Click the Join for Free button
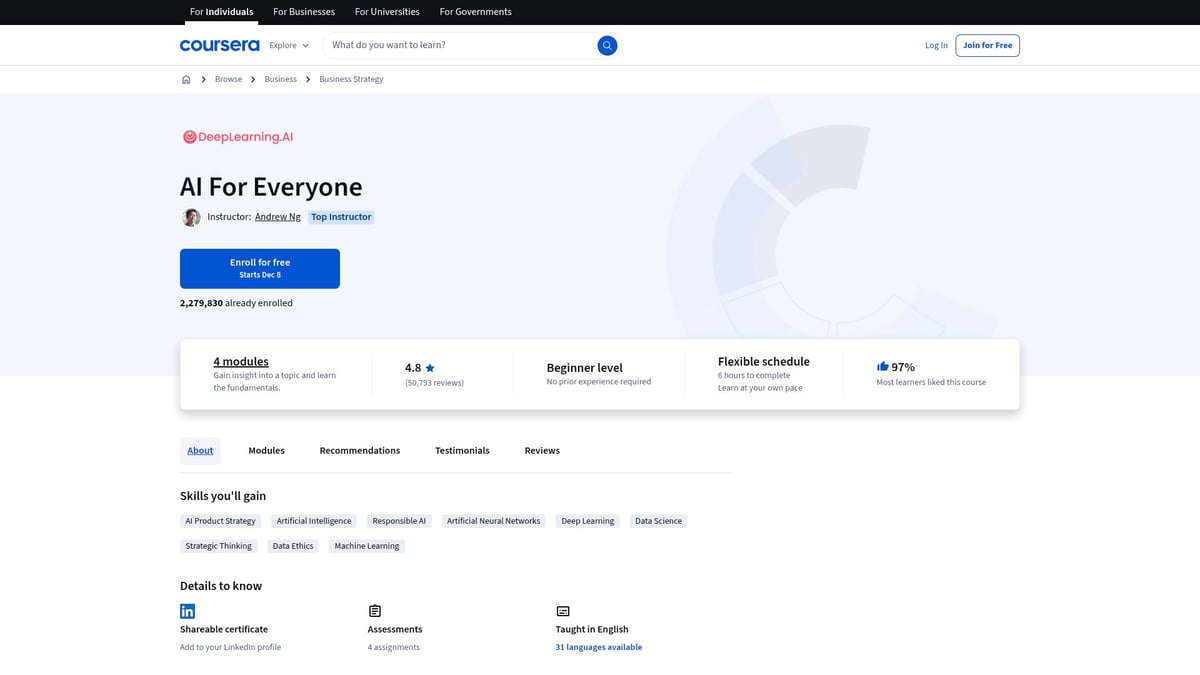 (x=987, y=45)
